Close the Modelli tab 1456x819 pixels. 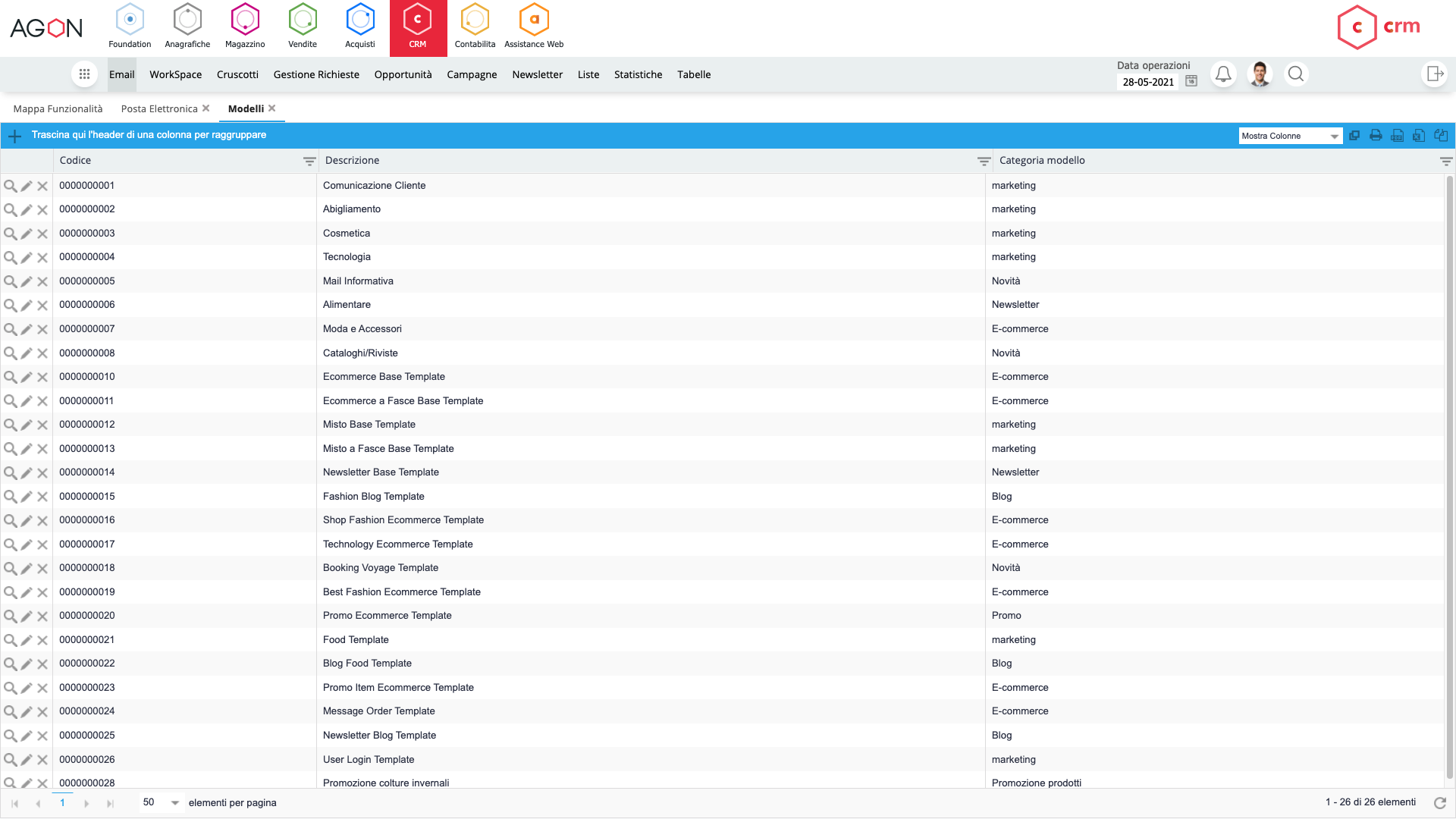(271, 108)
